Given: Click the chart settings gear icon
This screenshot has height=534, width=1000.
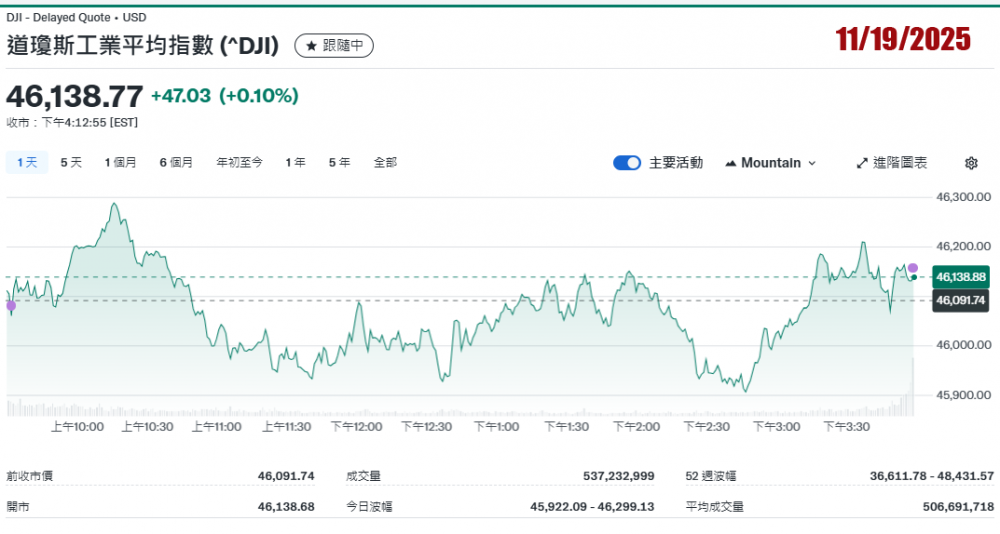Looking at the screenshot, I should [x=971, y=163].
